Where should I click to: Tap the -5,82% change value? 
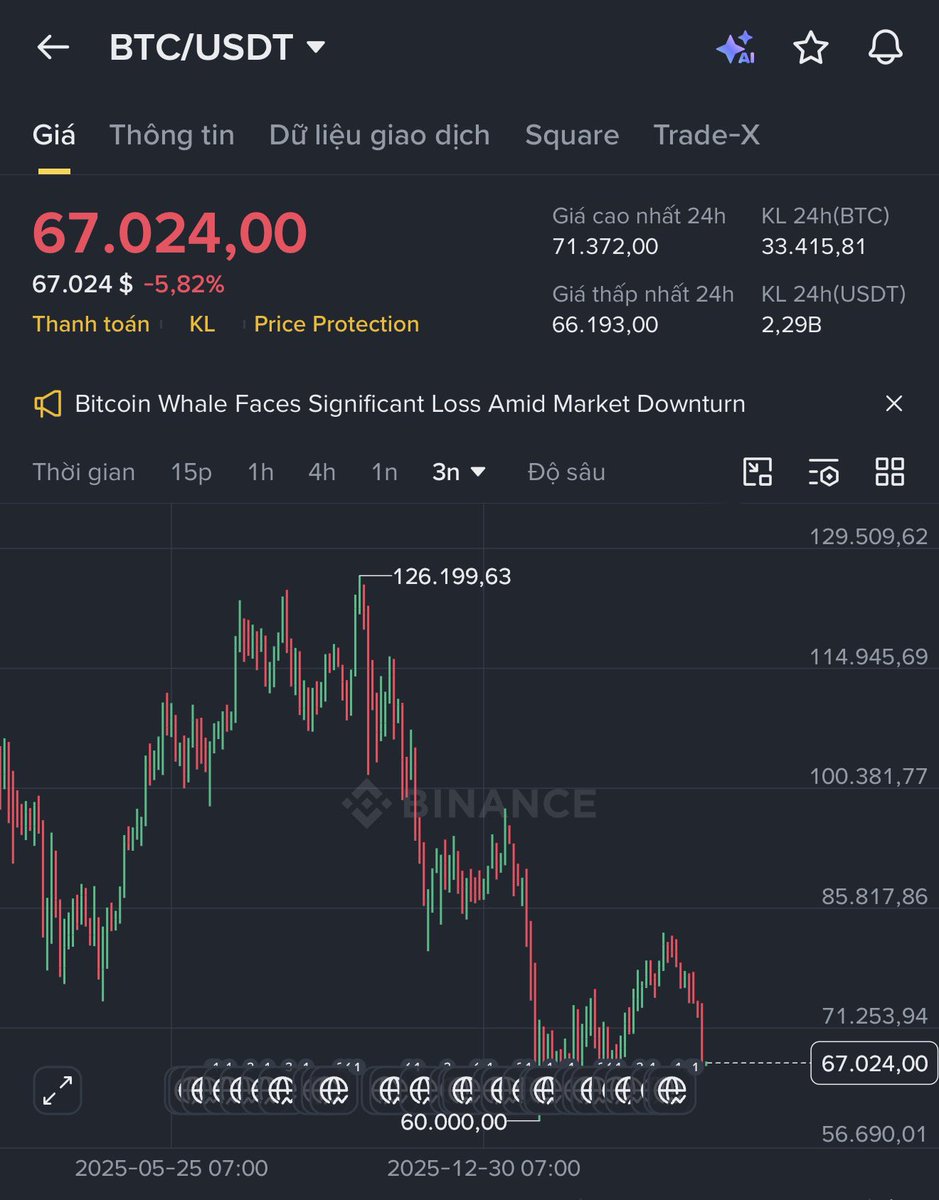tap(184, 285)
